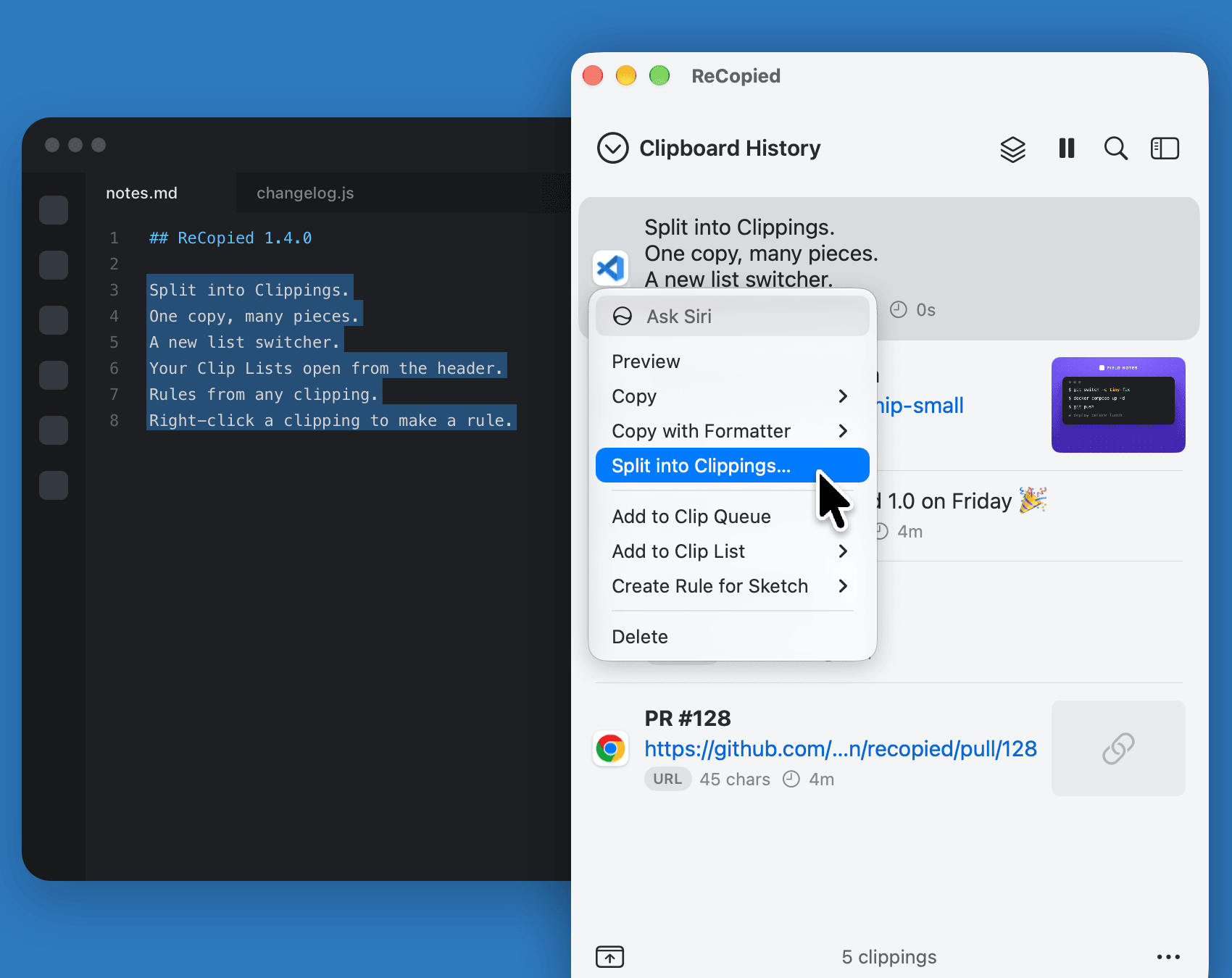The image size is (1232, 978).
Task: Click the Clipboard History heading
Action: click(x=730, y=149)
